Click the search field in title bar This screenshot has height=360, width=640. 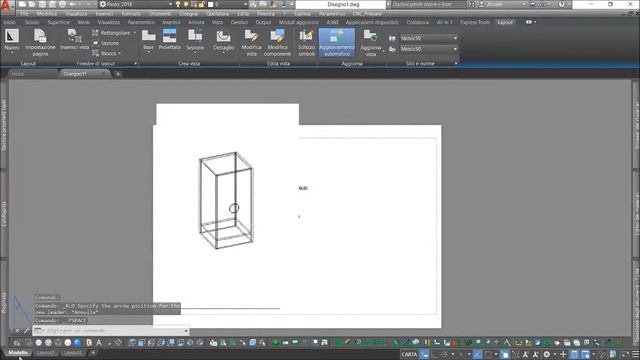click(x=429, y=4)
